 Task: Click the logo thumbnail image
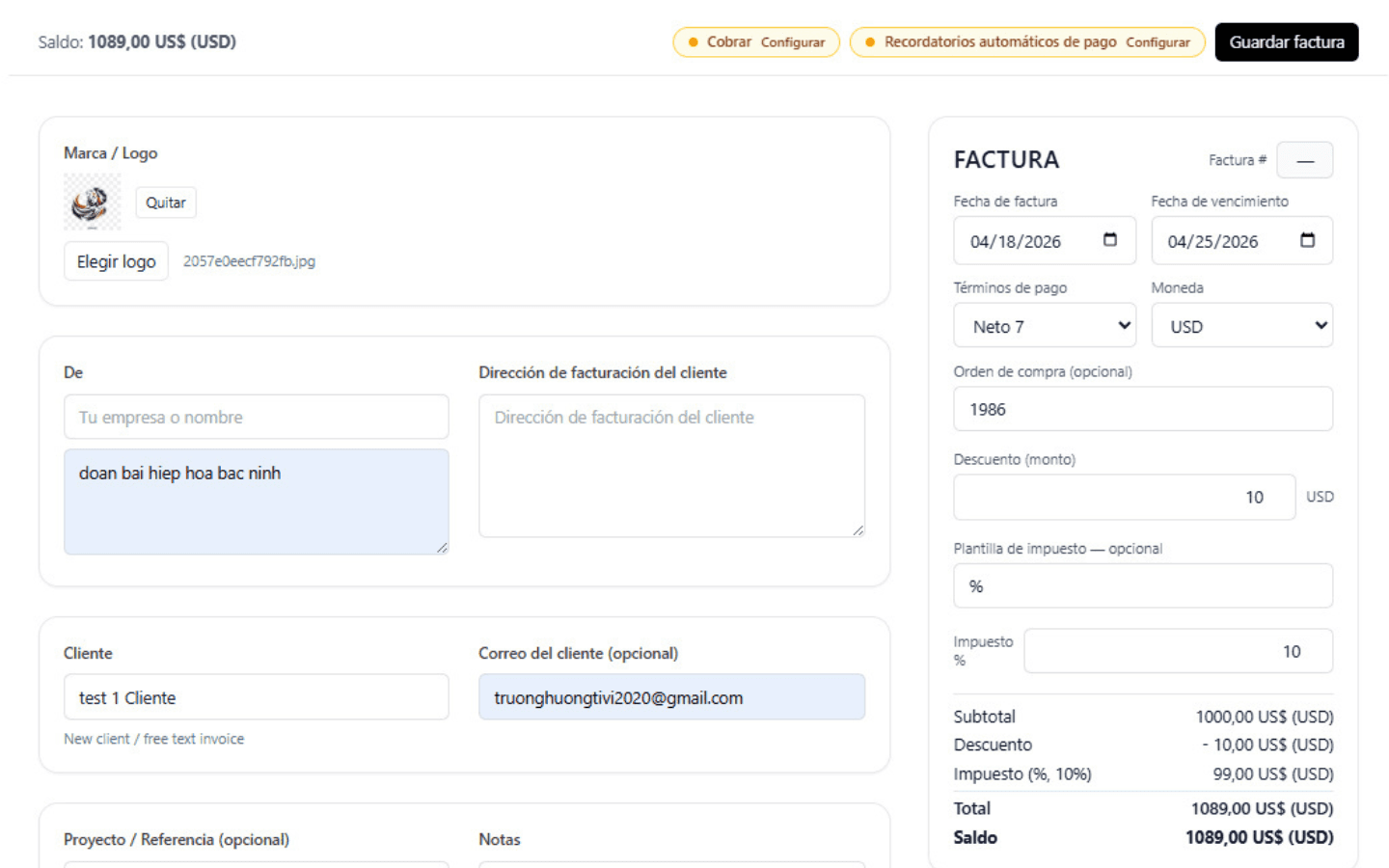[92, 202]
